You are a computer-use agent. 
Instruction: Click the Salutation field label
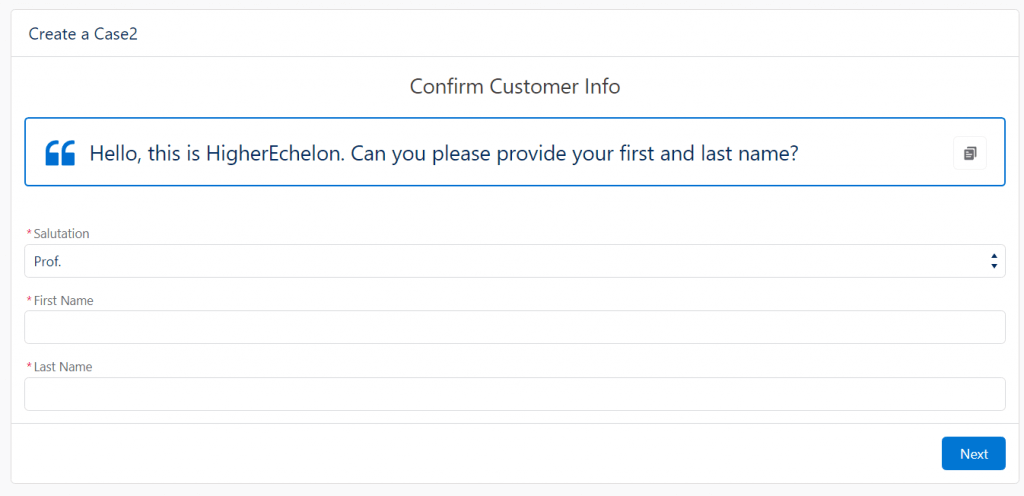61,234
